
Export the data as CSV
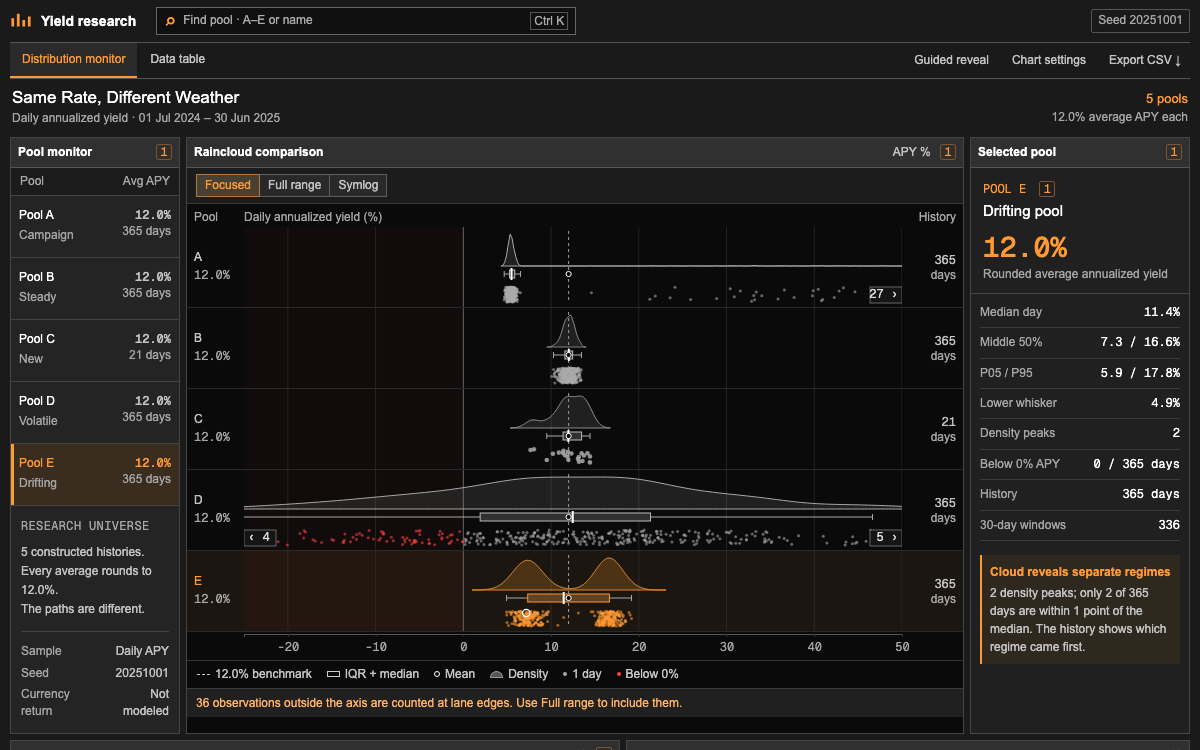1145,60
